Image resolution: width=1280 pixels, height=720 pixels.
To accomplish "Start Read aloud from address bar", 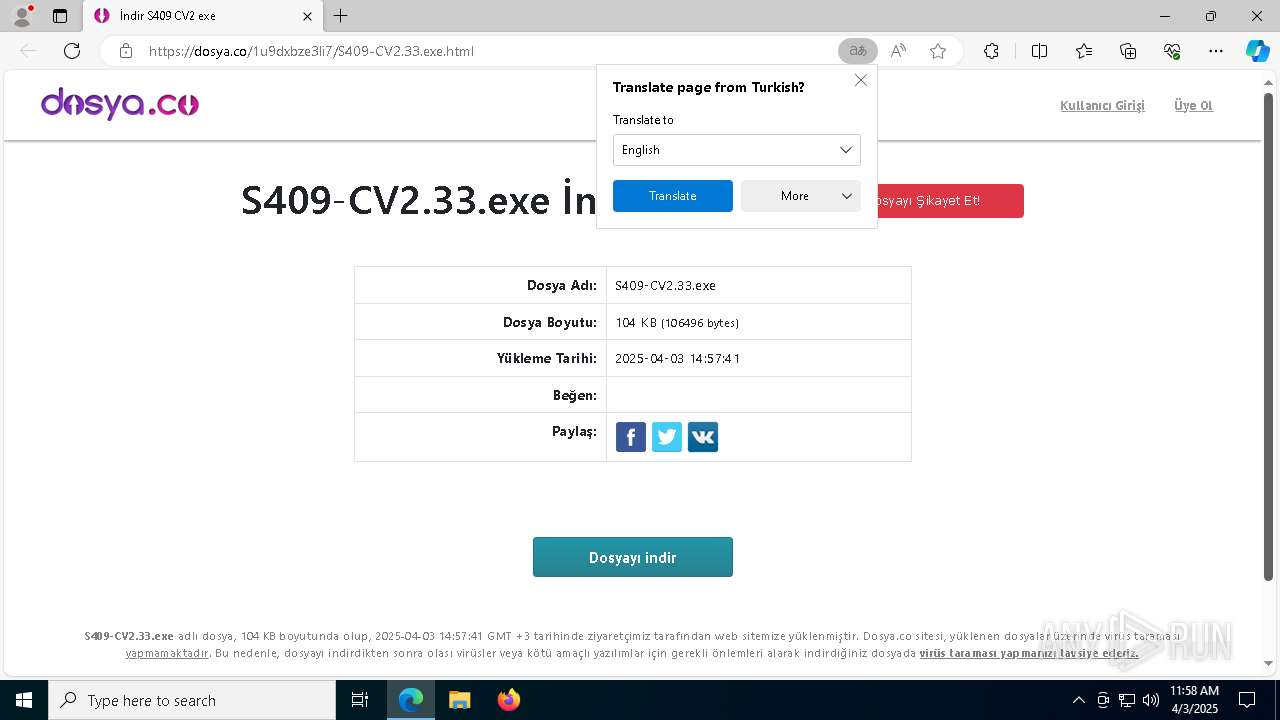I will click(x=898, y=51).
